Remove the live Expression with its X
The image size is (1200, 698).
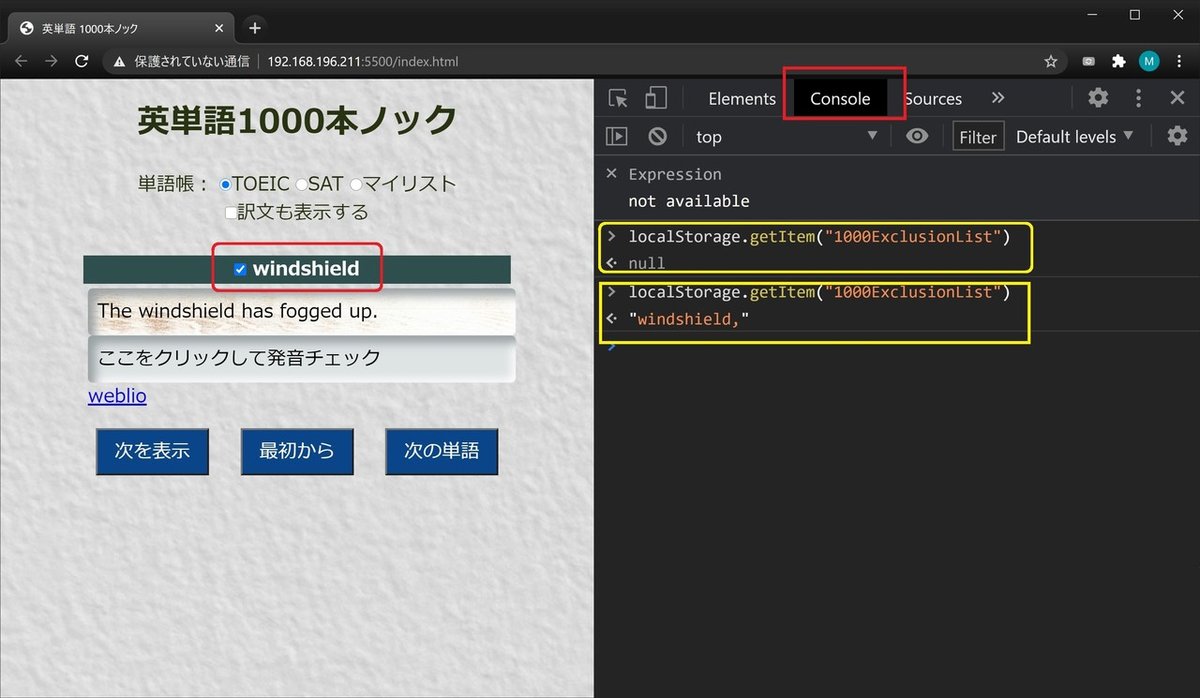point(612,174)
